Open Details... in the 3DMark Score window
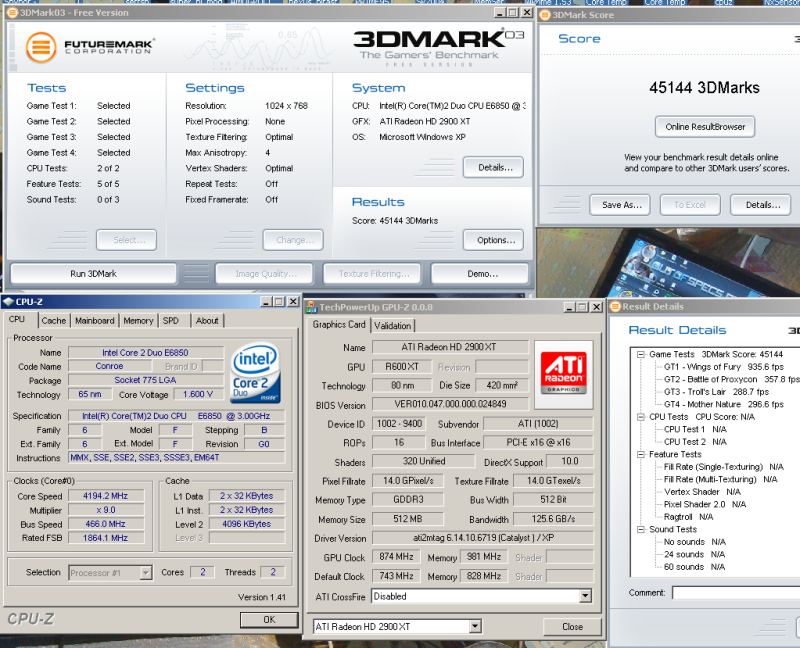Viewport: 800px width, 648px height. [x=761, y=205]
